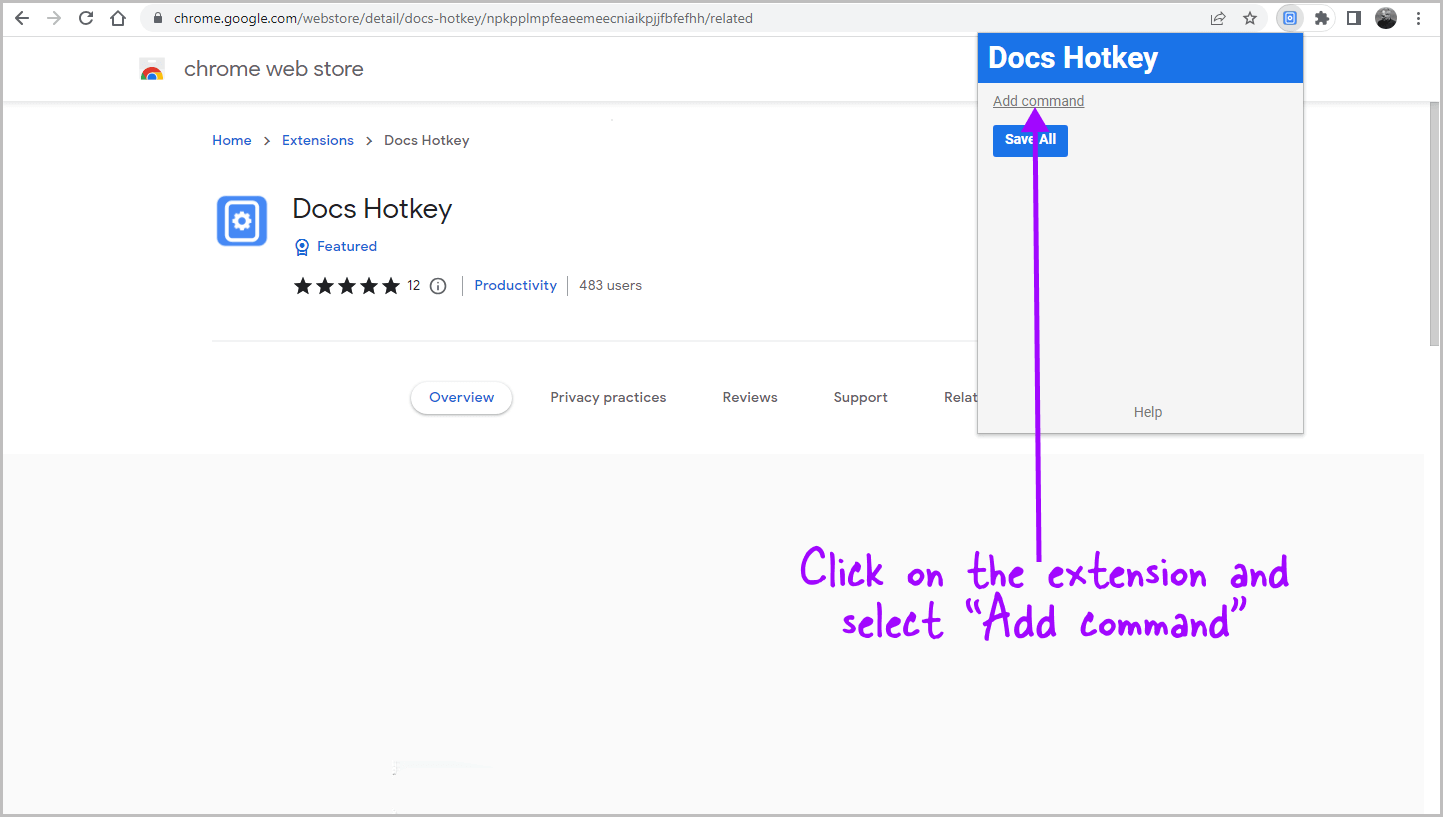Select Add command in the popup
The height and width of the screenshot is (817, 1443).
click(x=1038, y=100)
